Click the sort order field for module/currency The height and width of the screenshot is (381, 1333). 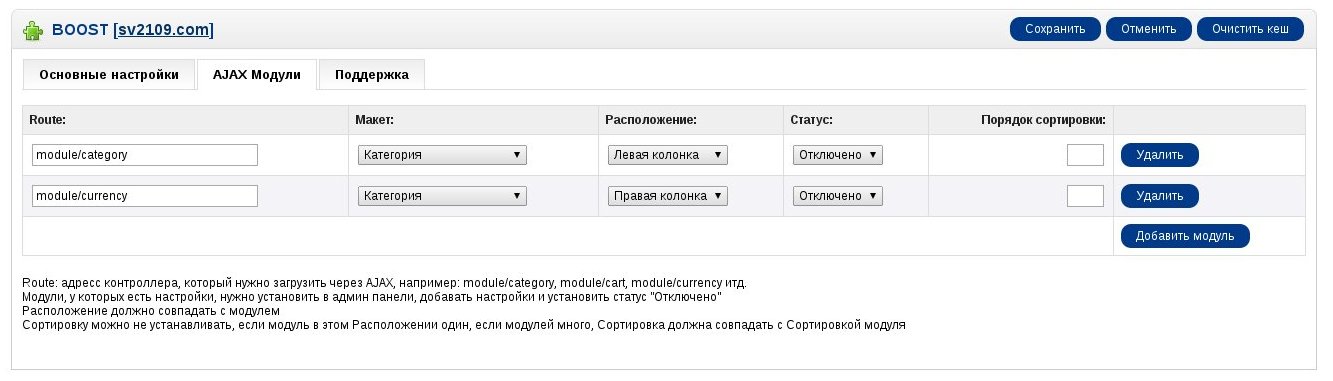click(1085, 196)
